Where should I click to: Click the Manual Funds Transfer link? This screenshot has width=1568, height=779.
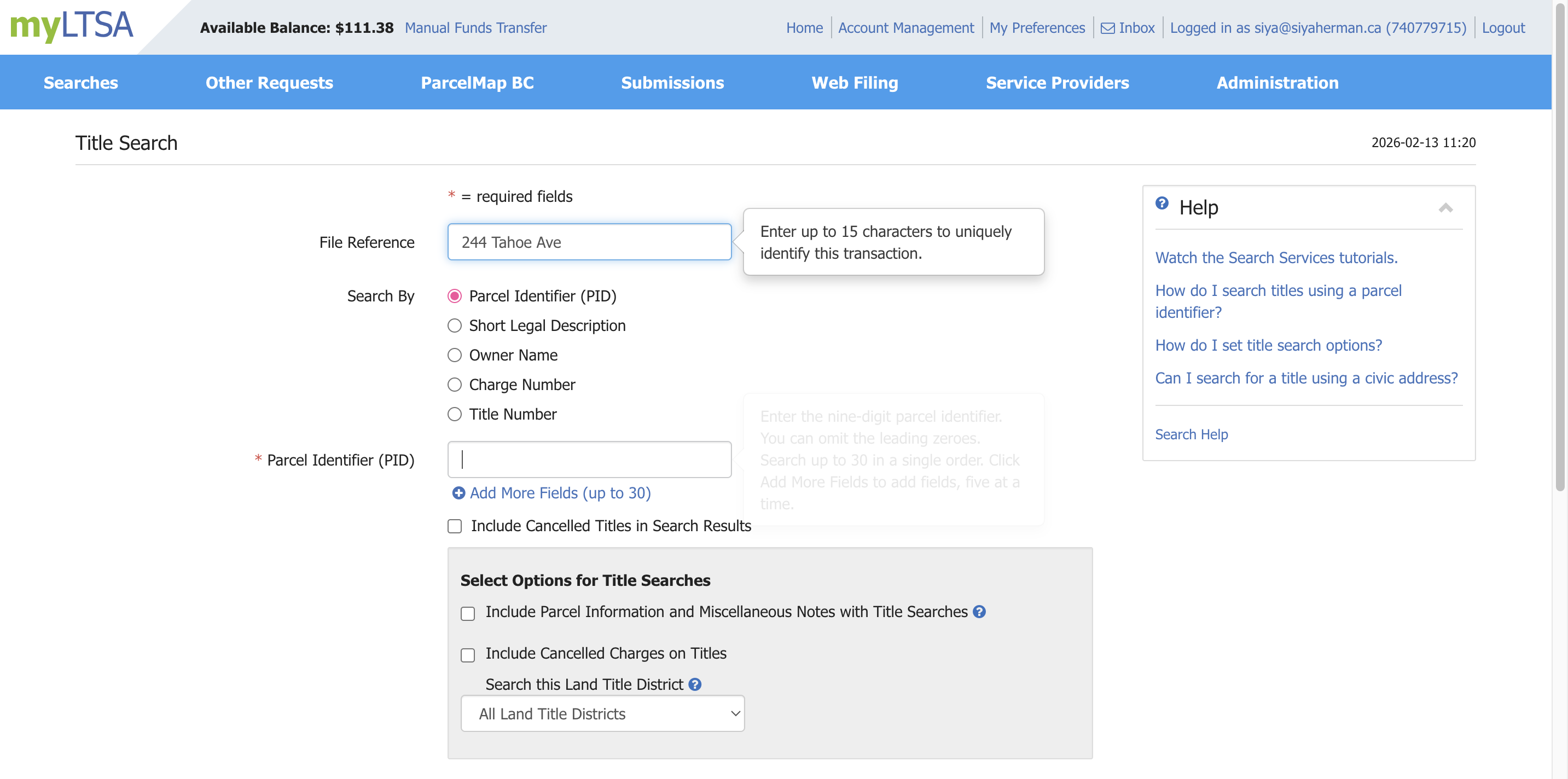(475, 28)
